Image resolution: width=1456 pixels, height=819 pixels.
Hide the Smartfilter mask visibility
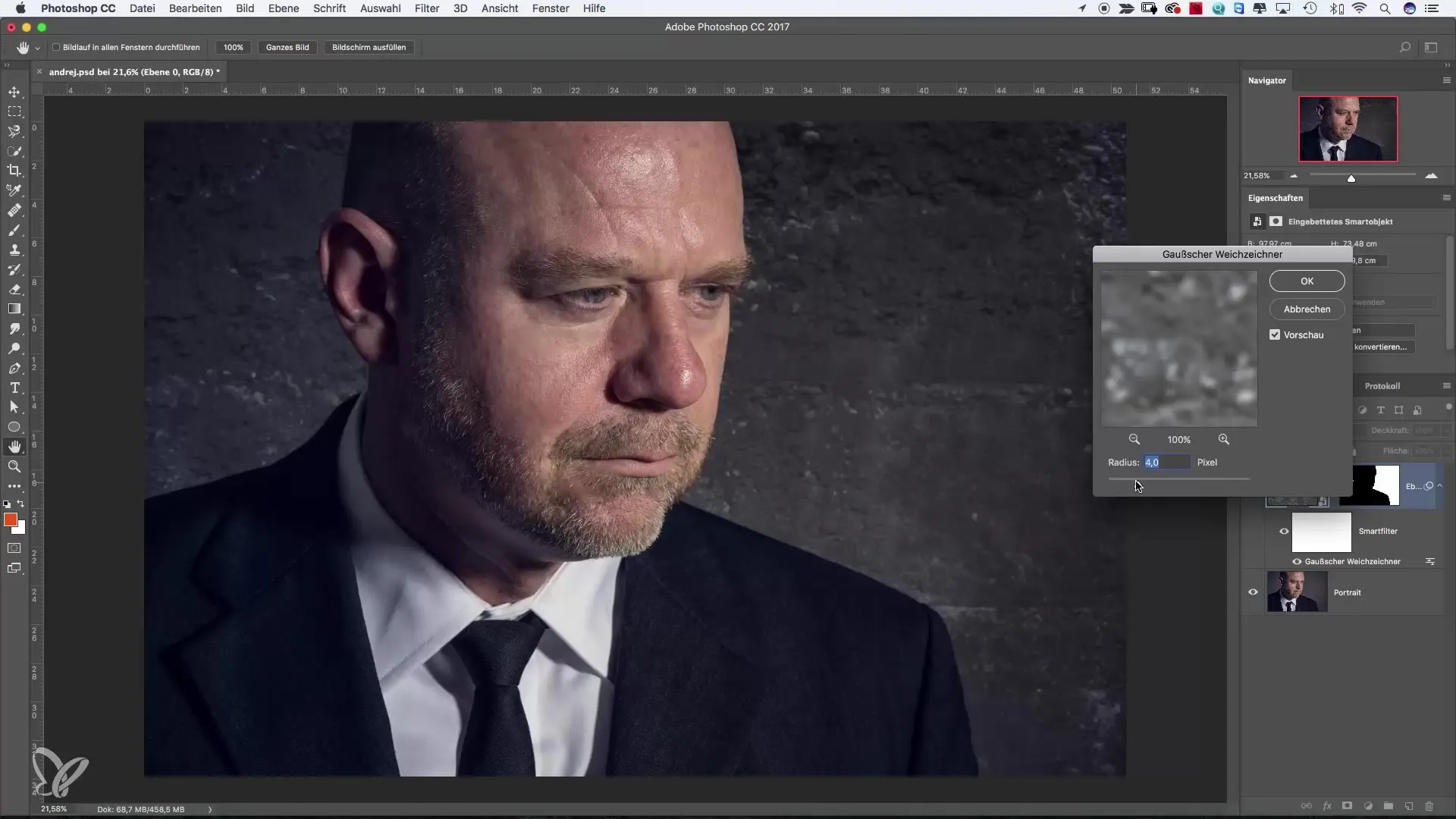[1284, 531]
